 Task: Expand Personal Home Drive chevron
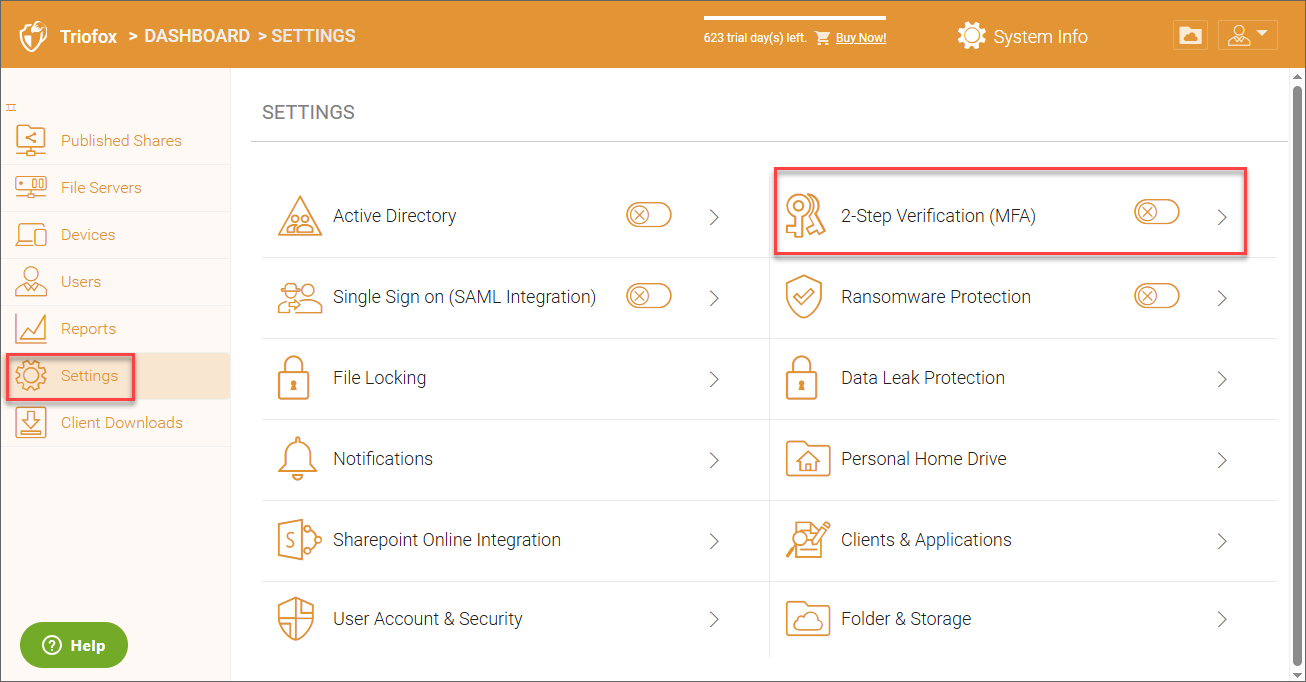(1222, 460)
